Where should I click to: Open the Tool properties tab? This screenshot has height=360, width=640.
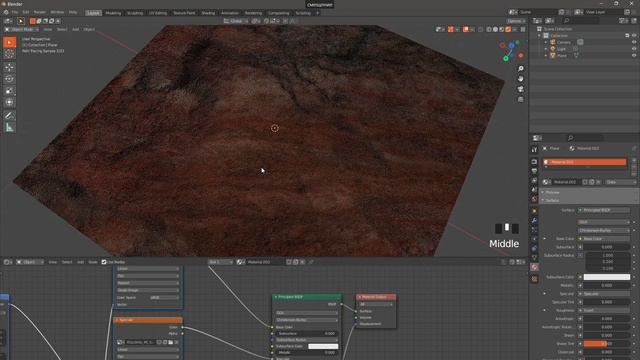[534, 150]
